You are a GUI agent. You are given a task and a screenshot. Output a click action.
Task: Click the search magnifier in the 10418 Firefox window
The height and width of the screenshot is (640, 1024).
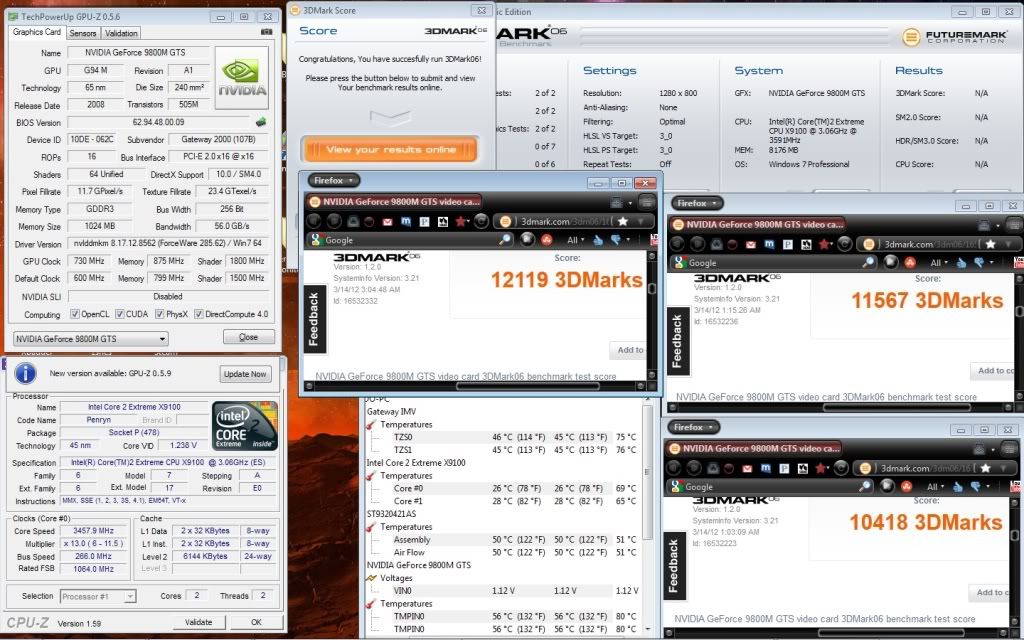[865, 487]
